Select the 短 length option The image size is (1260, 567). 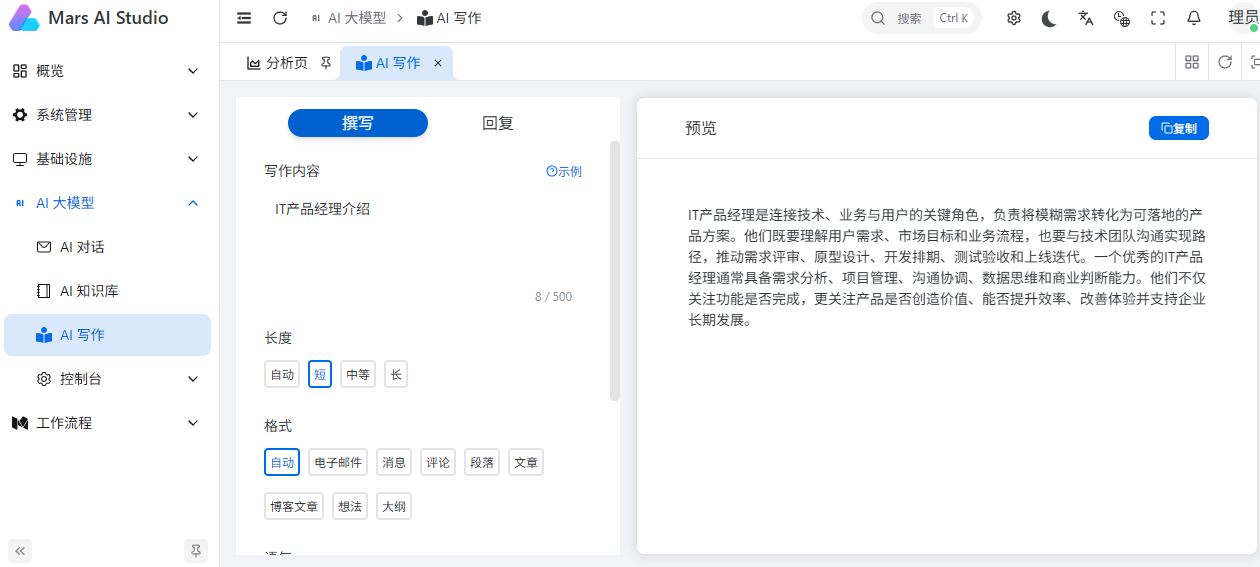pos(320,374)
